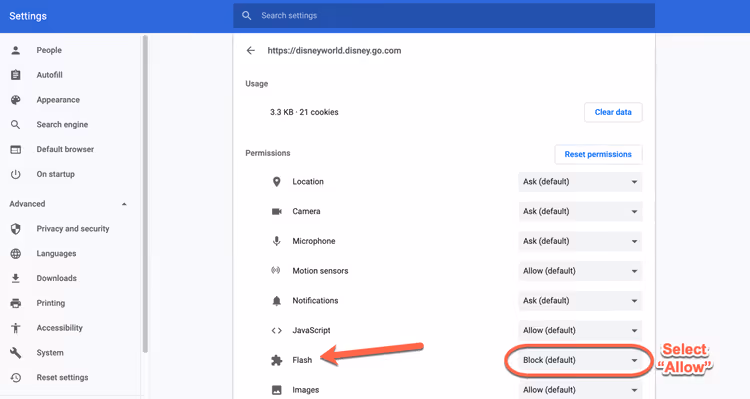750x399 pixels.
Task: Open the JavaScript permission dropdown
Action: point(580,330)
